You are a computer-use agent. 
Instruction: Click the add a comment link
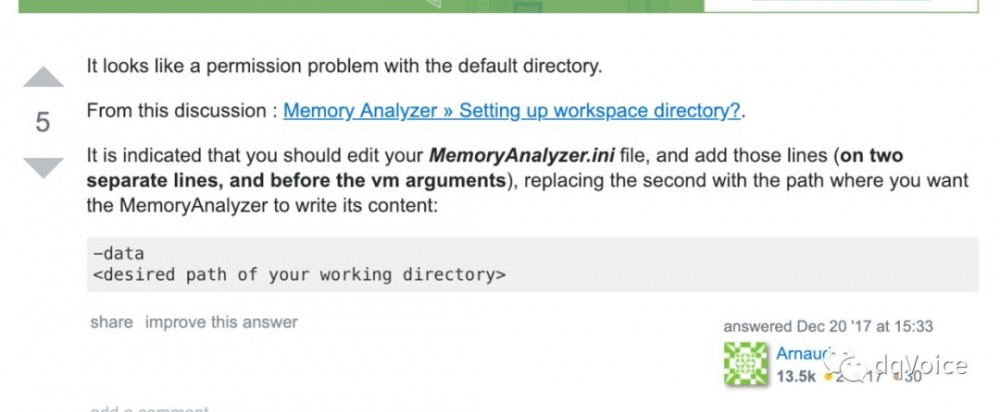(150, 409)
